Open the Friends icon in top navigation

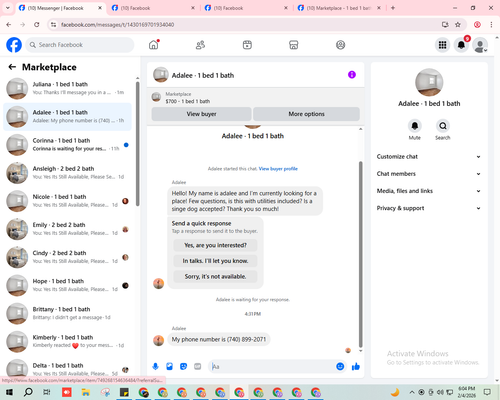(x=200, y=45)
